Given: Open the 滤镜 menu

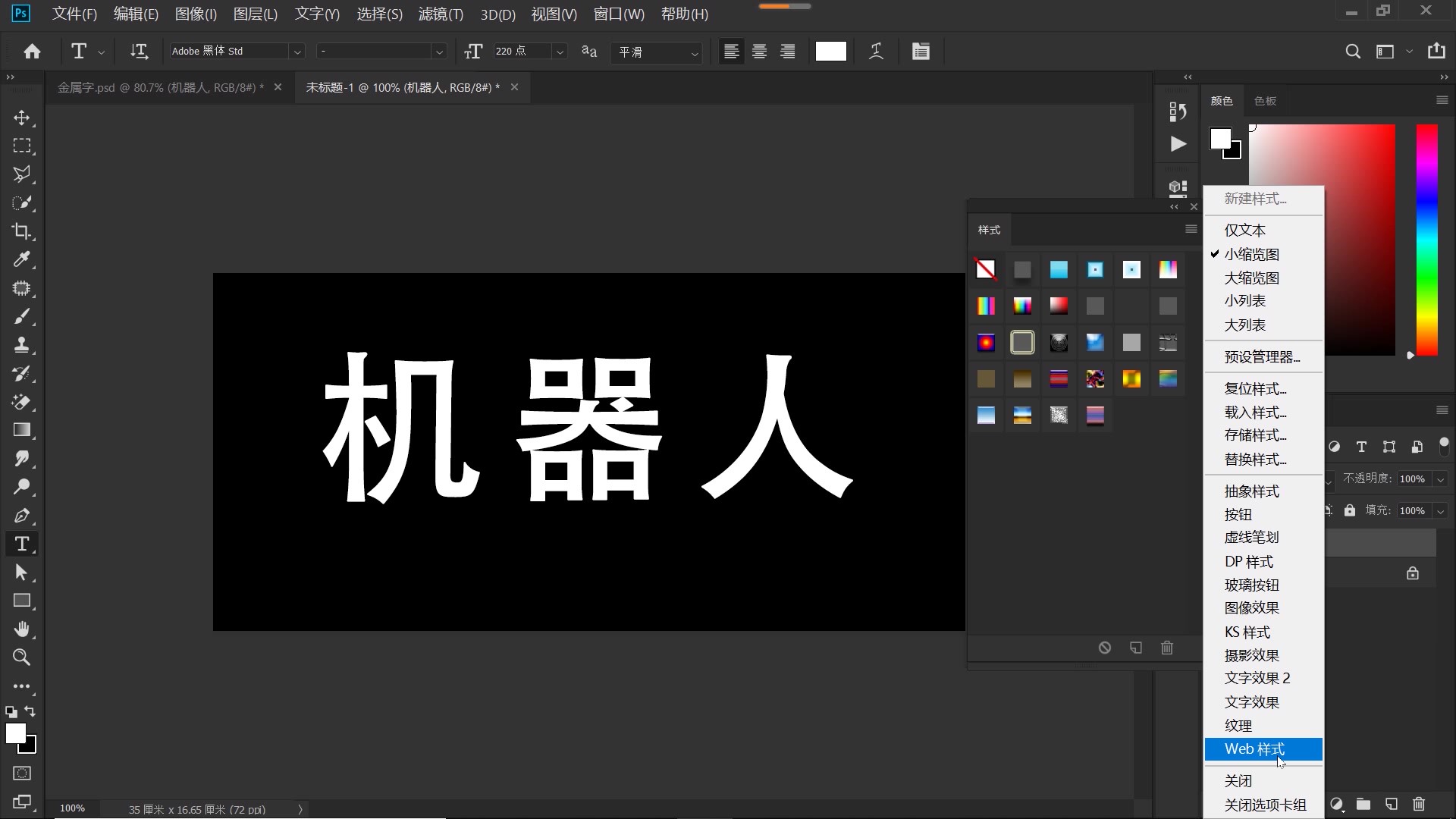Looking at the screenshot, I should coord(441,14).
